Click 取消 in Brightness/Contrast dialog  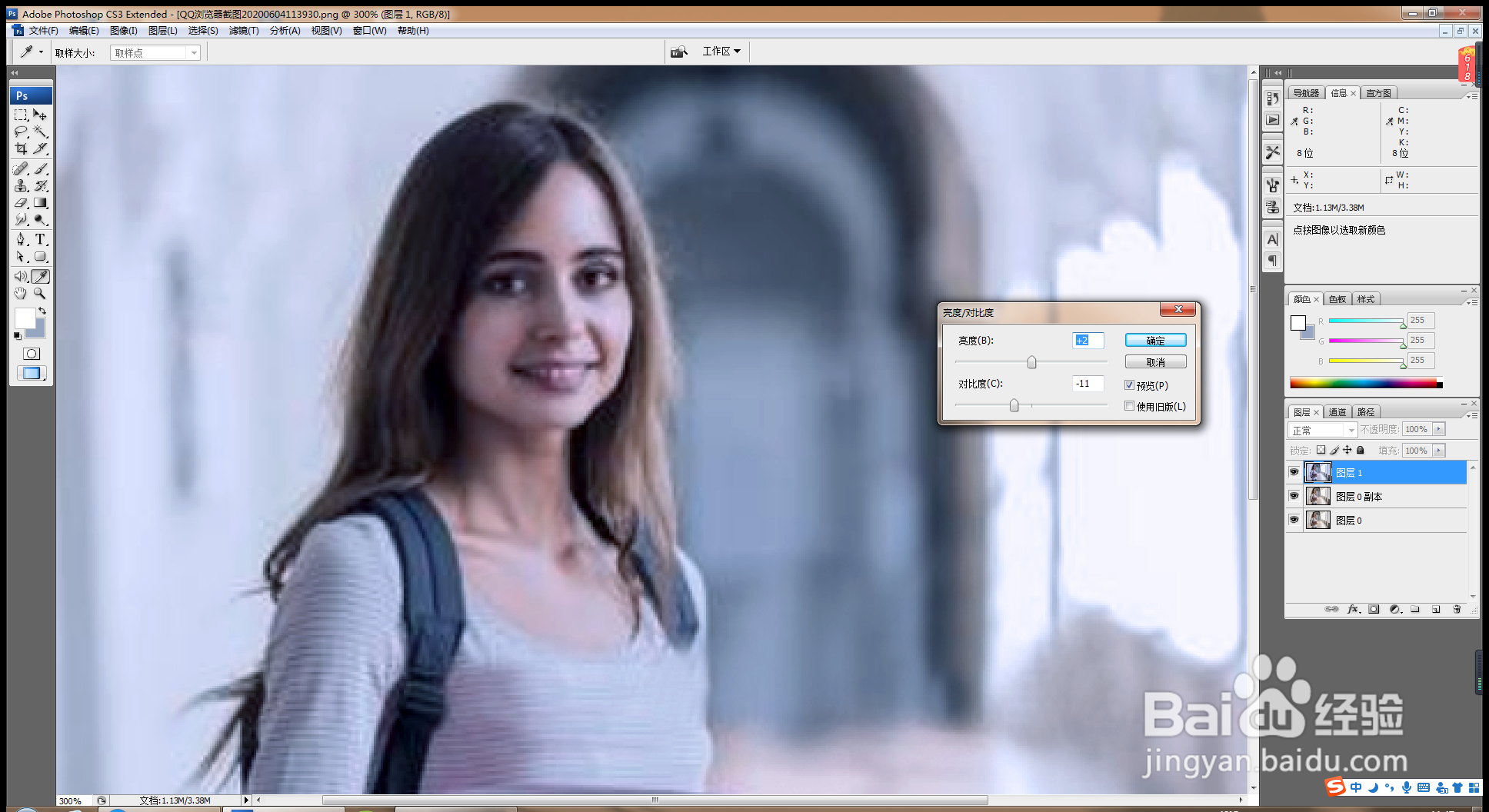1155,361
